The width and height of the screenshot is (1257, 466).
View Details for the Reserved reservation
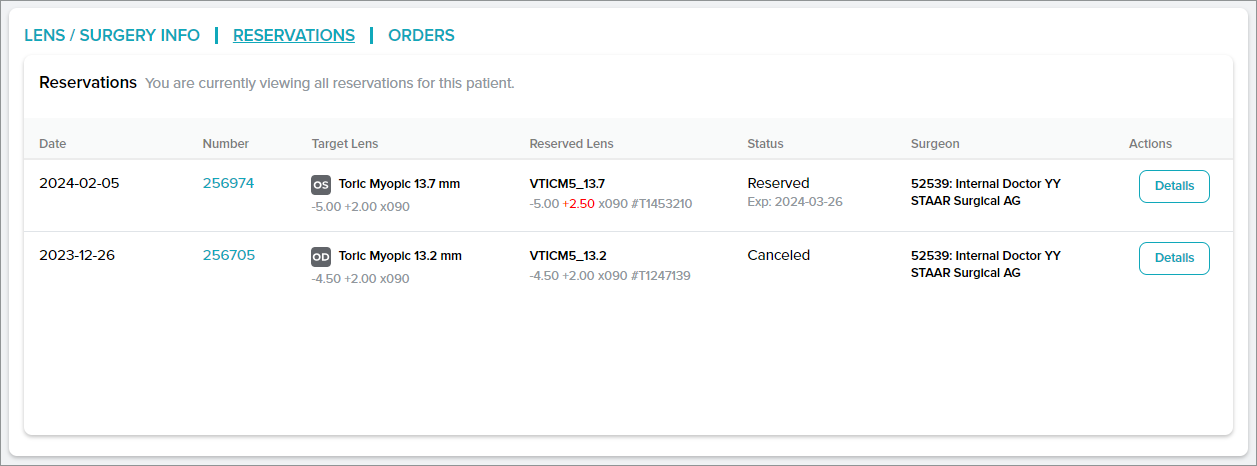(1174, 186)
